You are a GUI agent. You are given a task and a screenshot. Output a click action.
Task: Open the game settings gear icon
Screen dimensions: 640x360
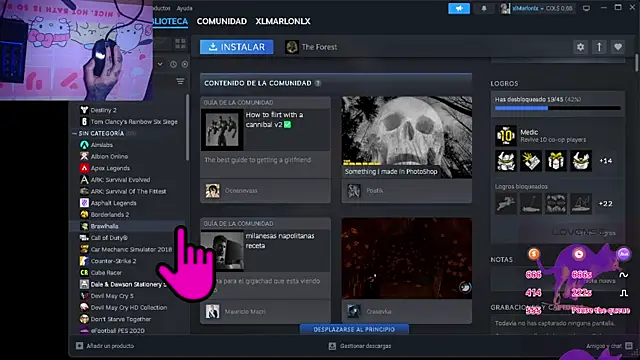pyautogui.click(x=580, y=47)
